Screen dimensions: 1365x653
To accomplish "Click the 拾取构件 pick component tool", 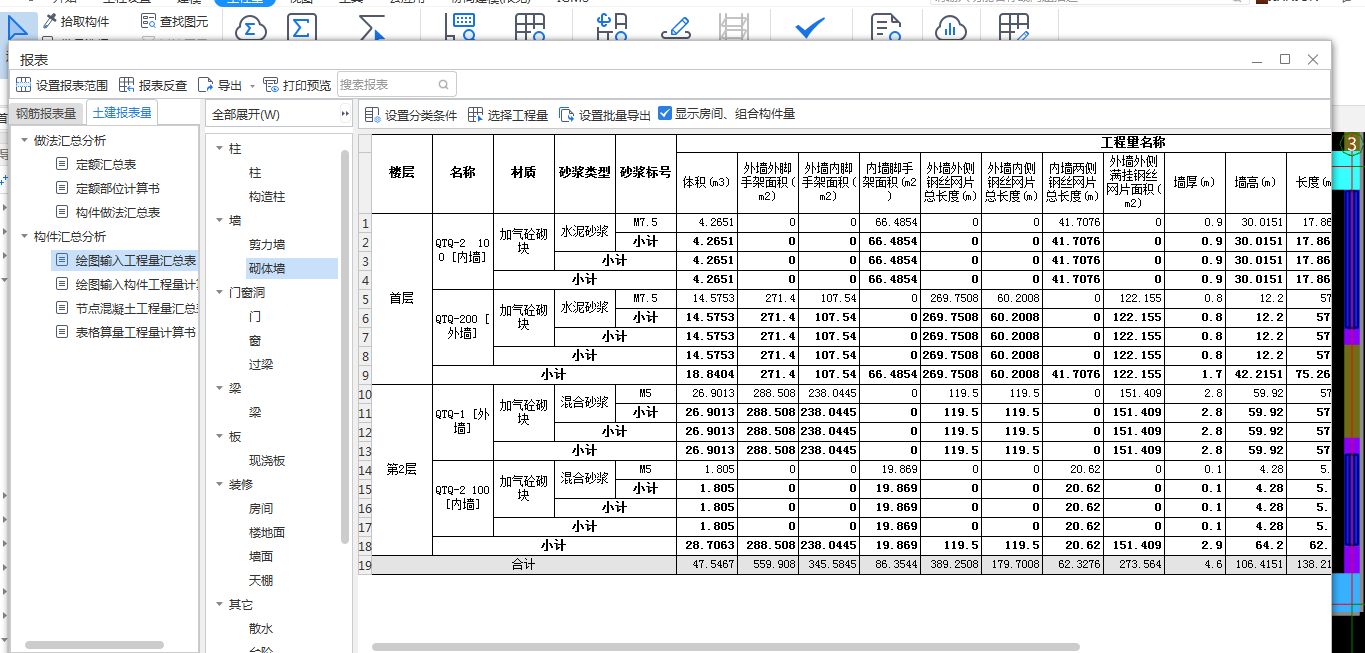I will point(76,21).
